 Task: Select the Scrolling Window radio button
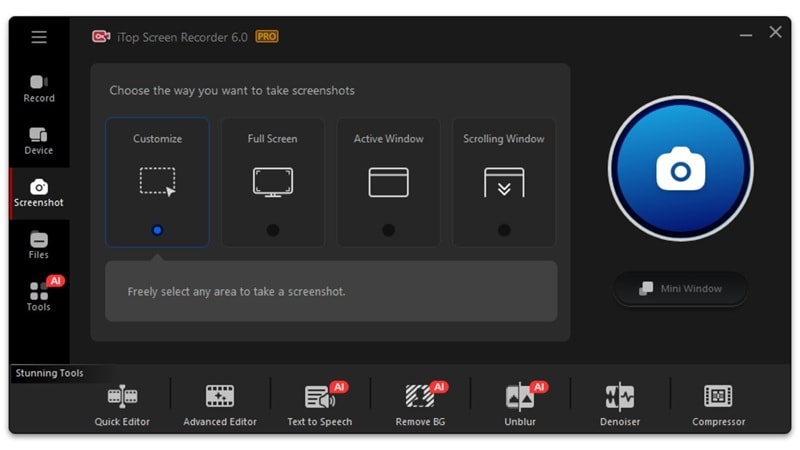(504, 230)
